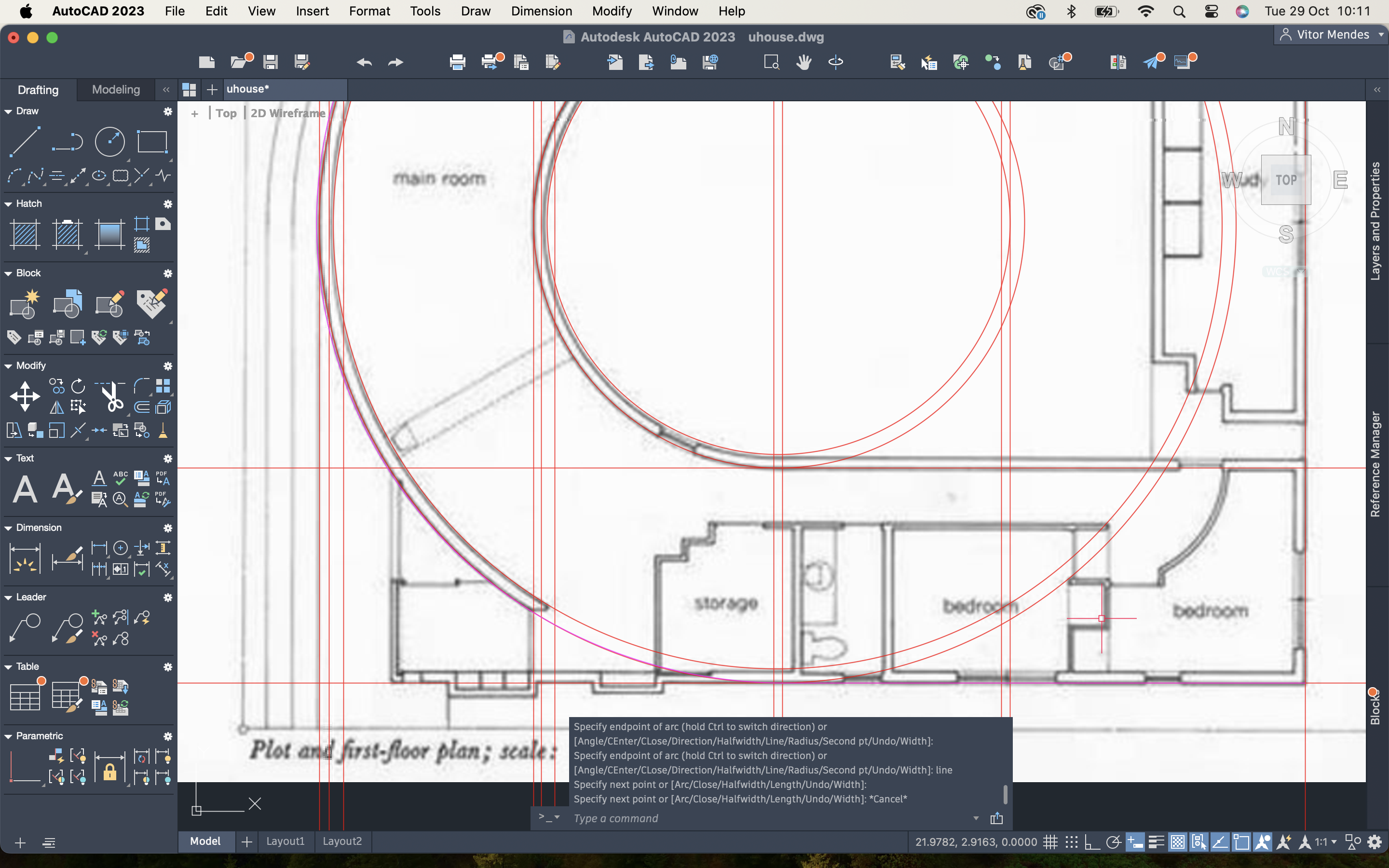Select the Gradient hatch tool
The image size is (1389, 868).
(x=109, y=234)
